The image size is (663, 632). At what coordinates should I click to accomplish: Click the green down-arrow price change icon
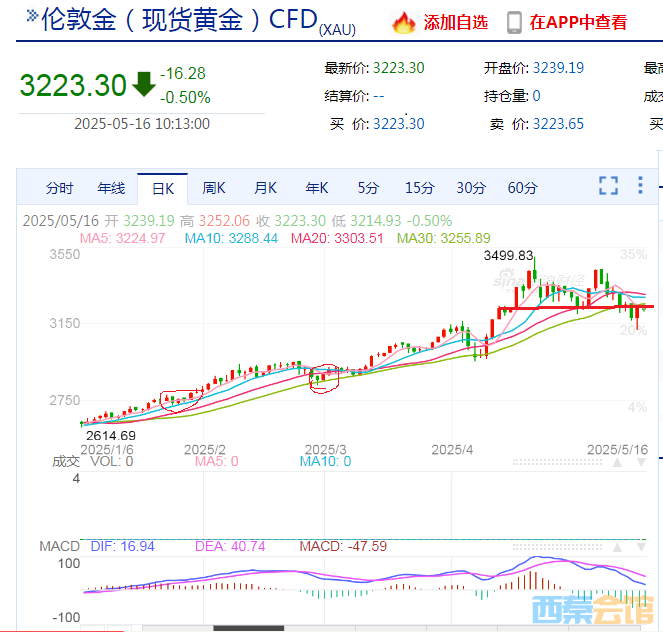pos(144,84)
